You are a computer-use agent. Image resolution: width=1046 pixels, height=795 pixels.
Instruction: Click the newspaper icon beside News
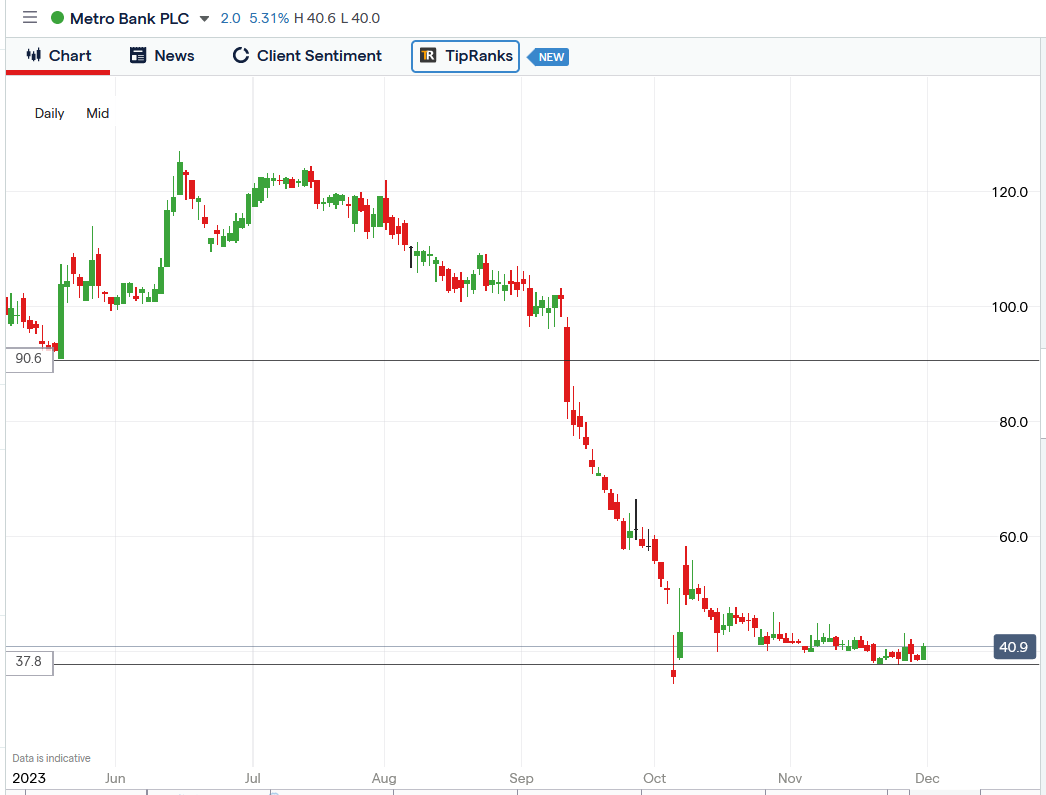[x=138, y=55]
